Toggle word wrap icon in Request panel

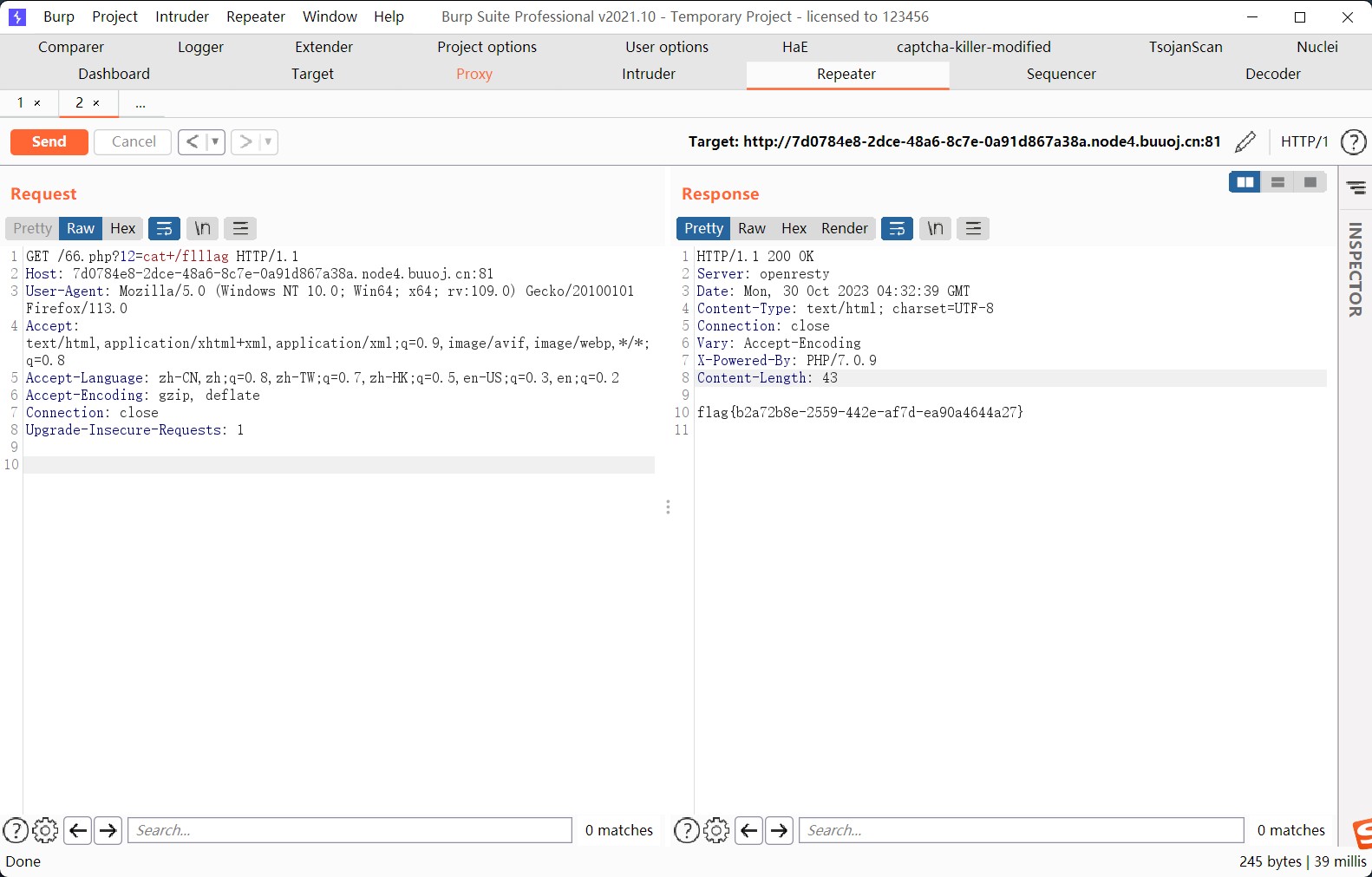pyautogui.click(x=164, y=228)
